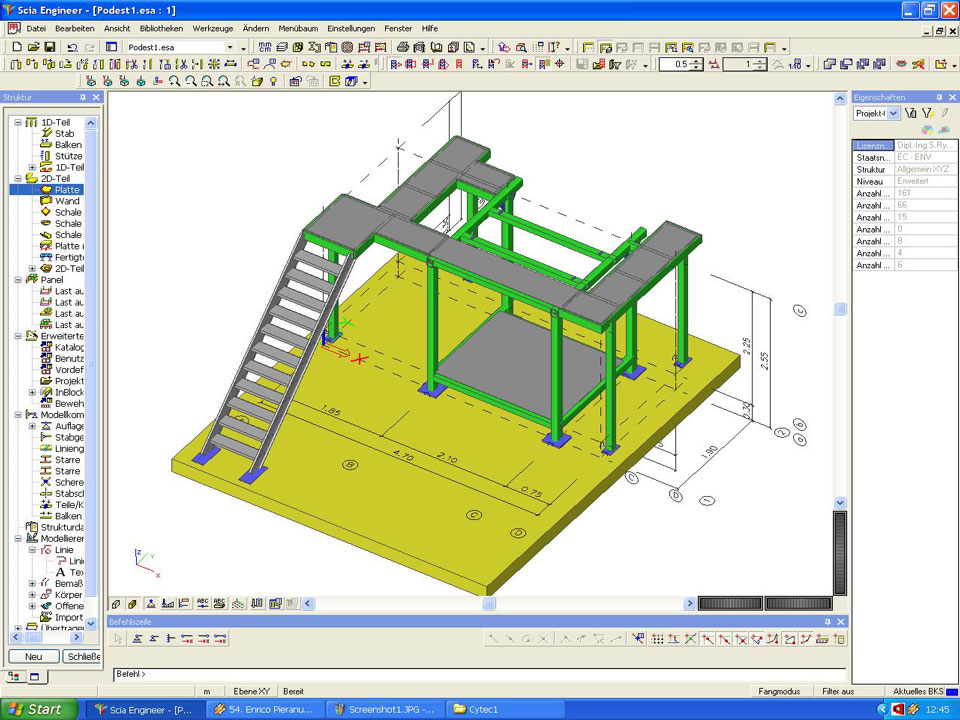The image size is (960, 720).
Task: Click the Stab member icon in tree
Action: pyautogui.click(x=46, y=133)
